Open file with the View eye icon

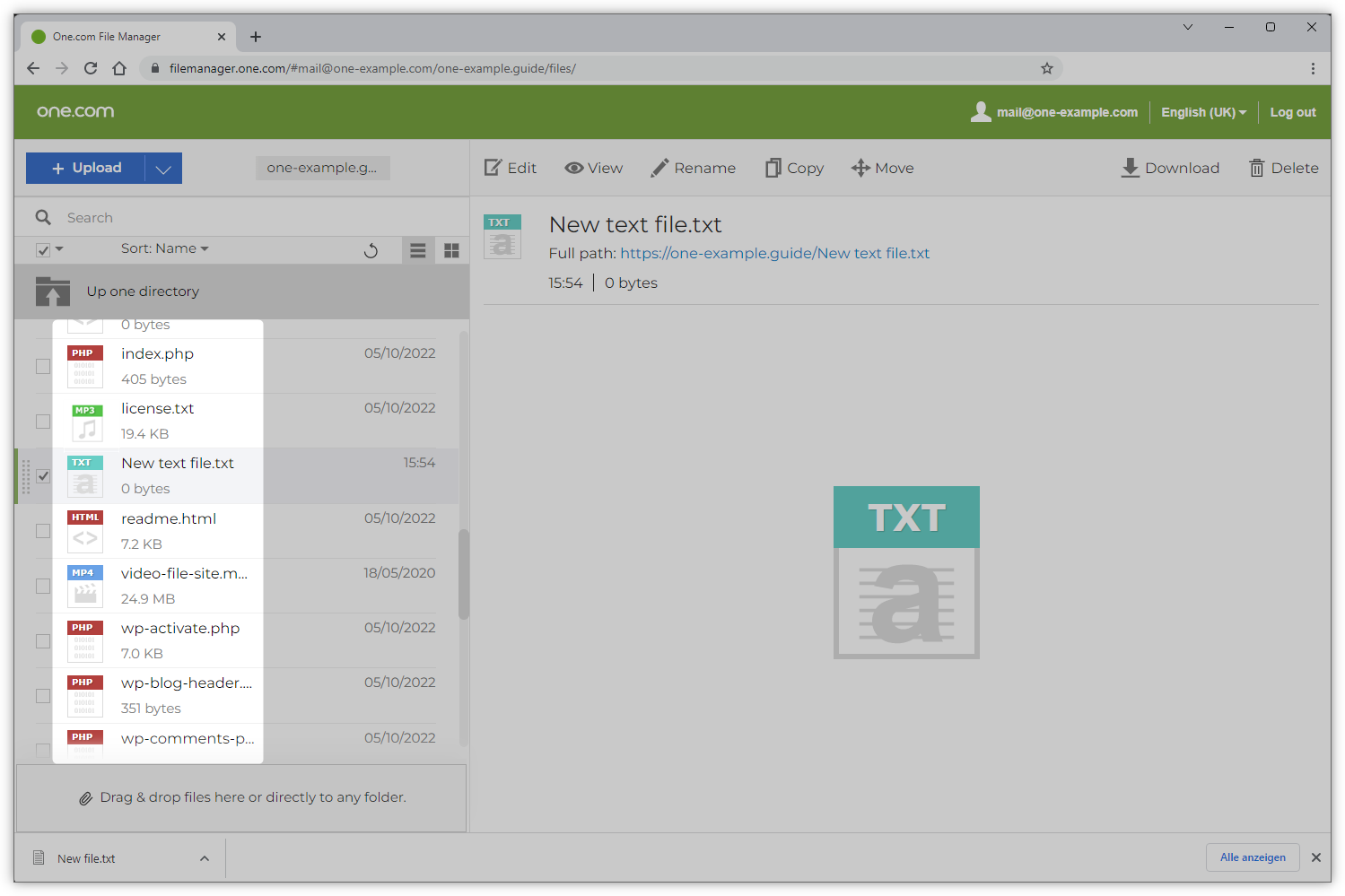point(574,168)
